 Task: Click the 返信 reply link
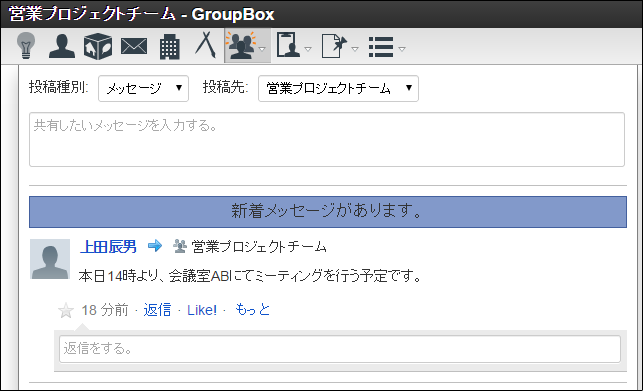tap(157, 310)
